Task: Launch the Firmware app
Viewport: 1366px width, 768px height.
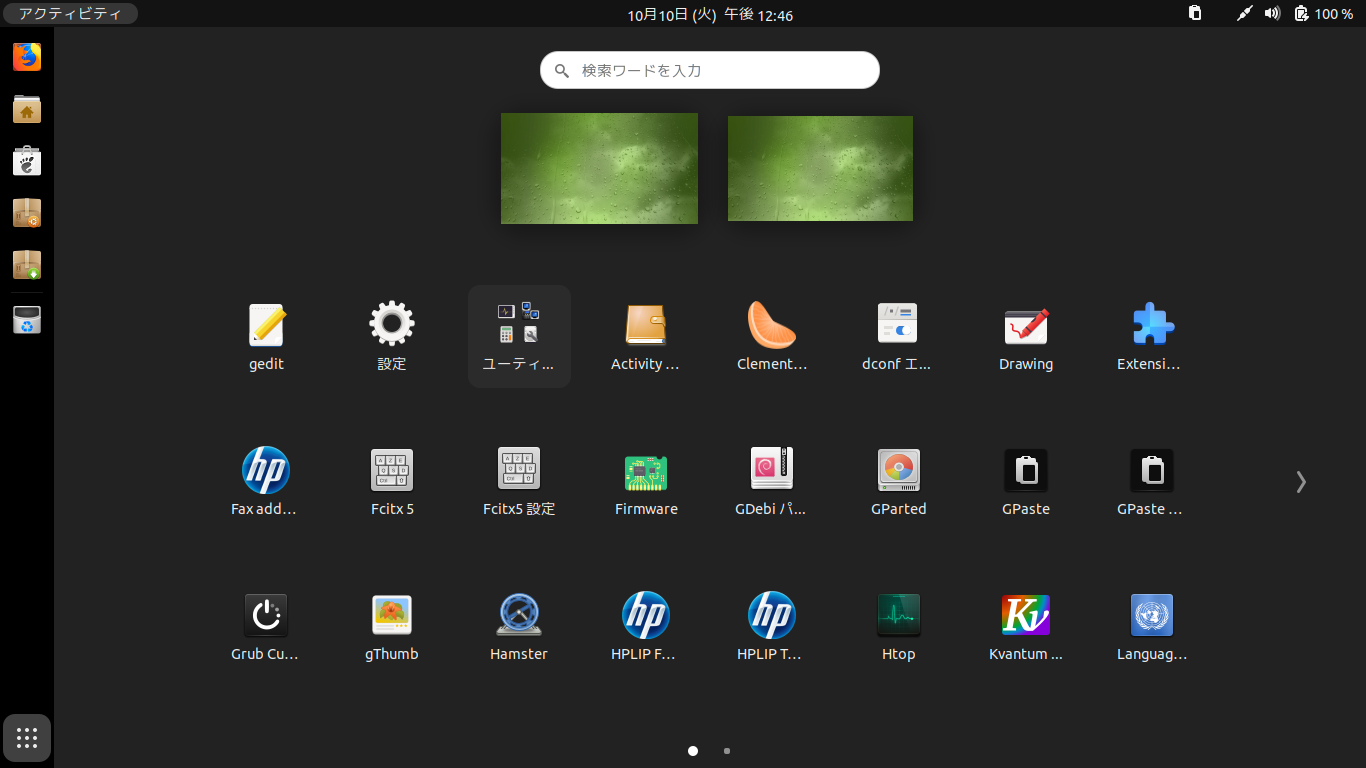Action: (646, 482)
